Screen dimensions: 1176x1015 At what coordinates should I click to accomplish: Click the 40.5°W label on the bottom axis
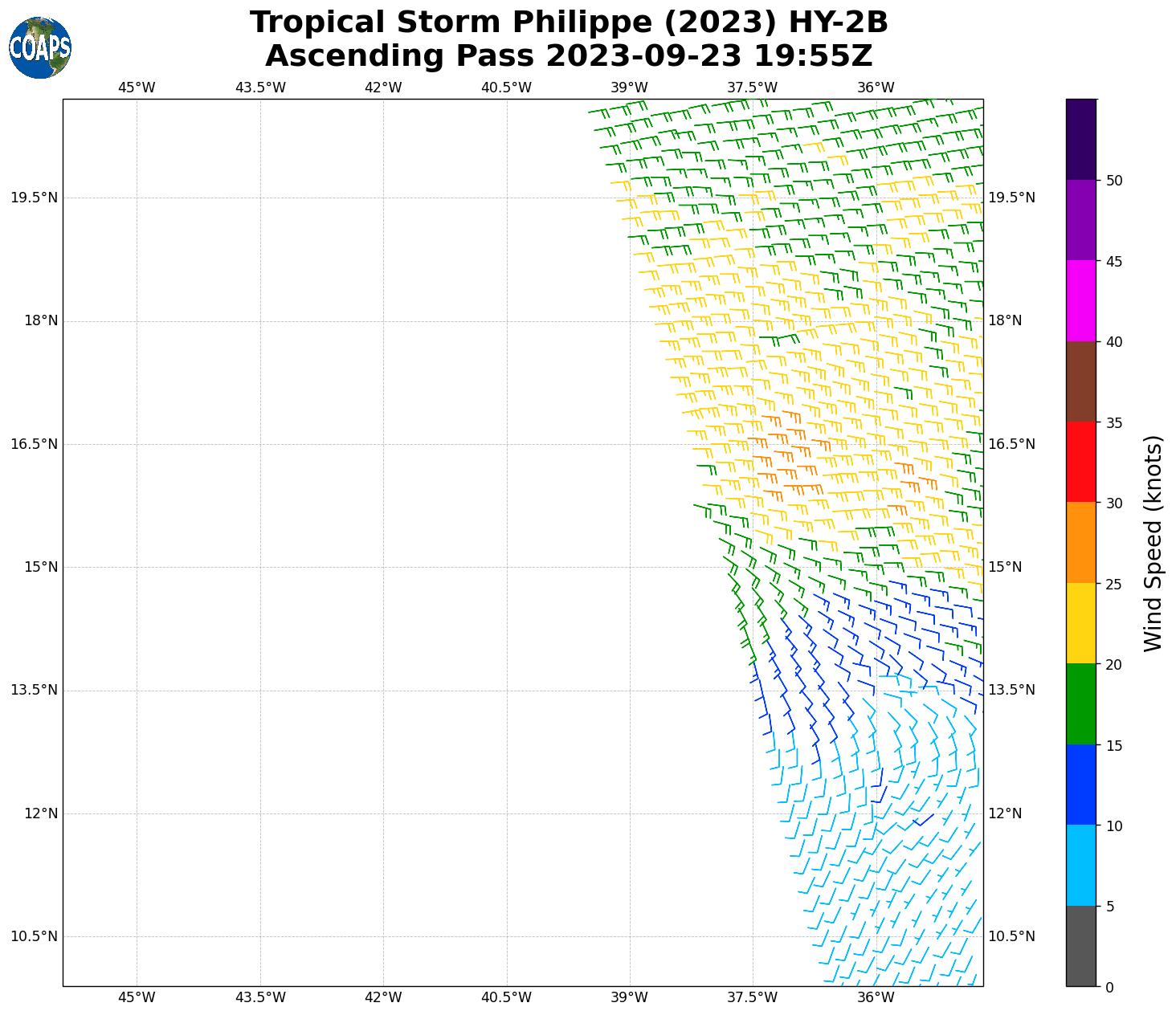point(506,997)
